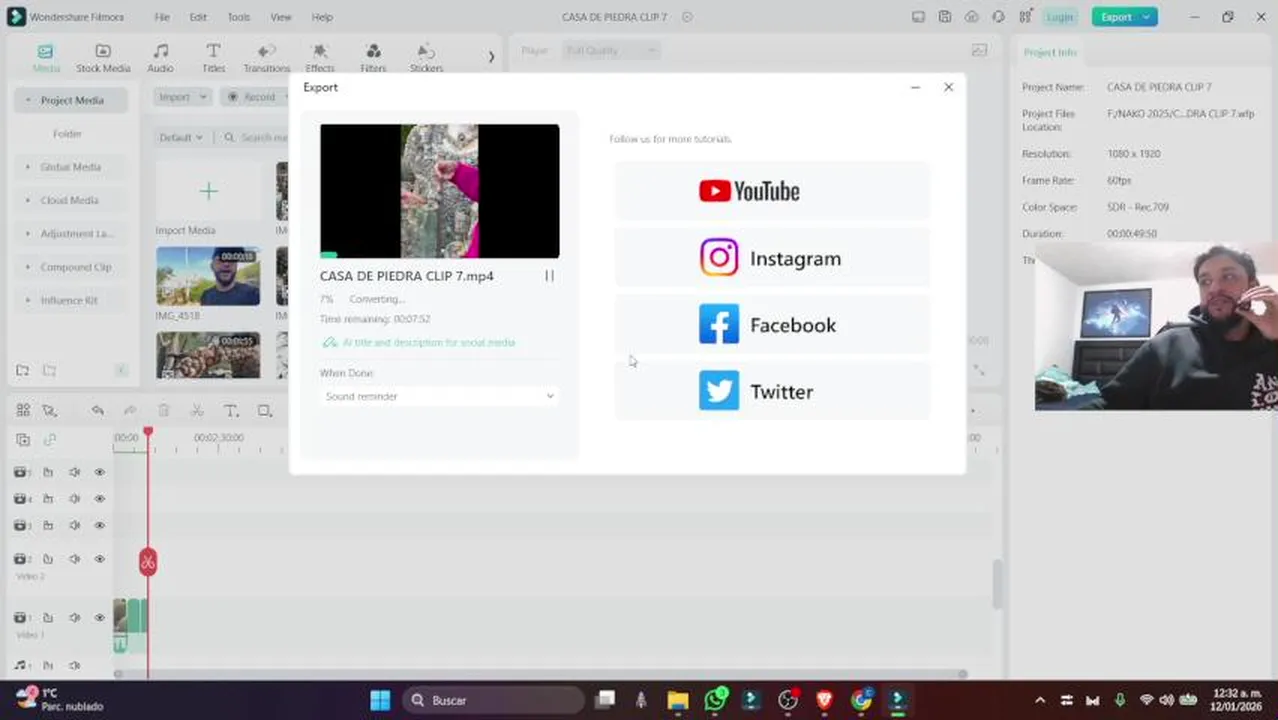1278x720 pixels.
Task: Click the Split scissors icon in timeline toolbar
Action: click(197, 411)
